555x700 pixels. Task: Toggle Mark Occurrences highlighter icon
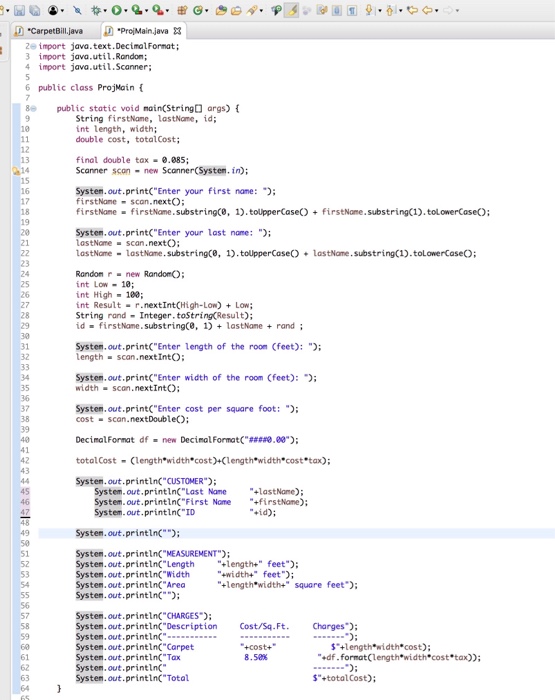[292, 10]
